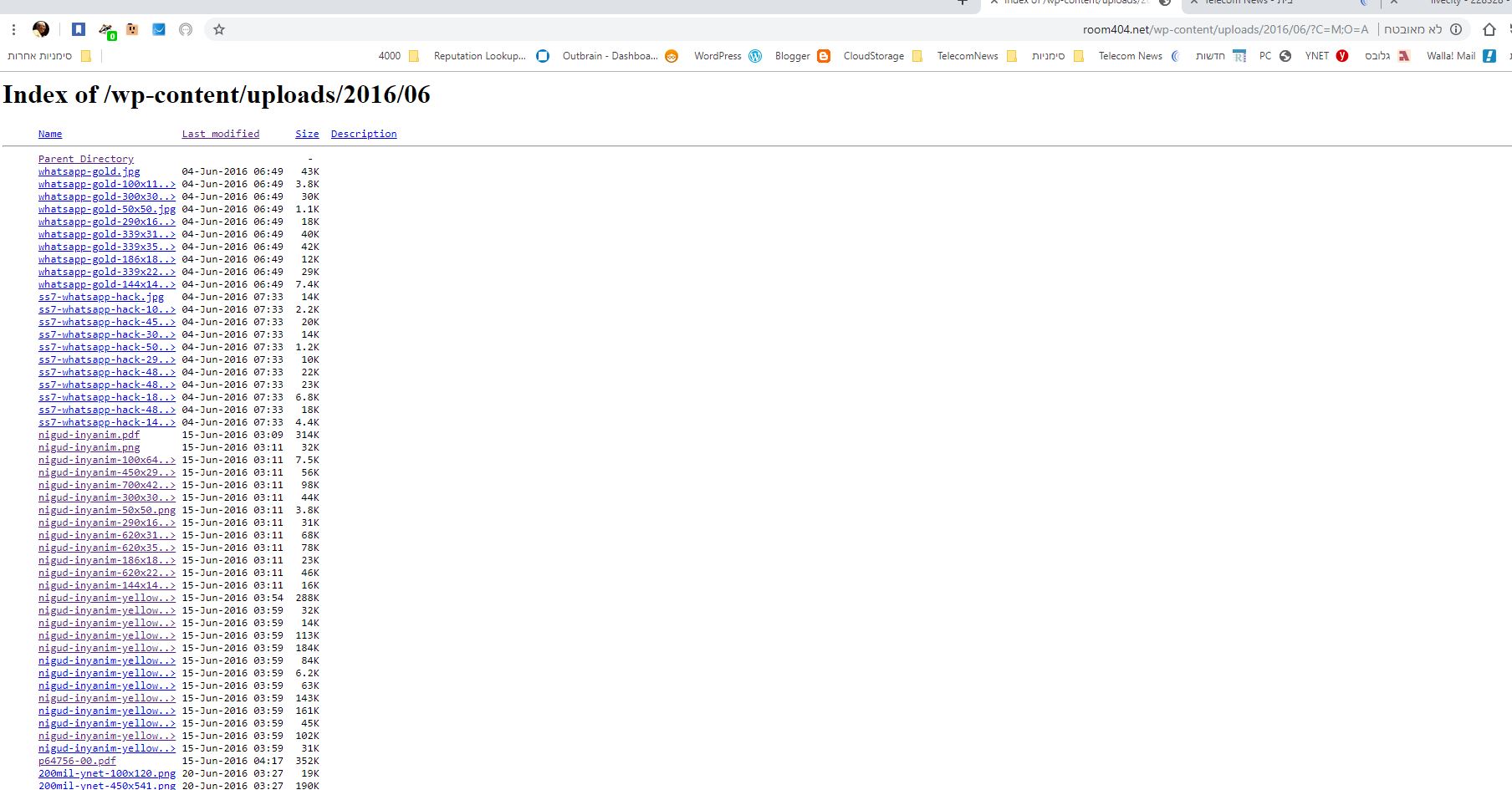Open the nigud-inyanim-yellow link sized 288K
The height and width of the screenshot is (790, 1512).
(x=107, y=598)
